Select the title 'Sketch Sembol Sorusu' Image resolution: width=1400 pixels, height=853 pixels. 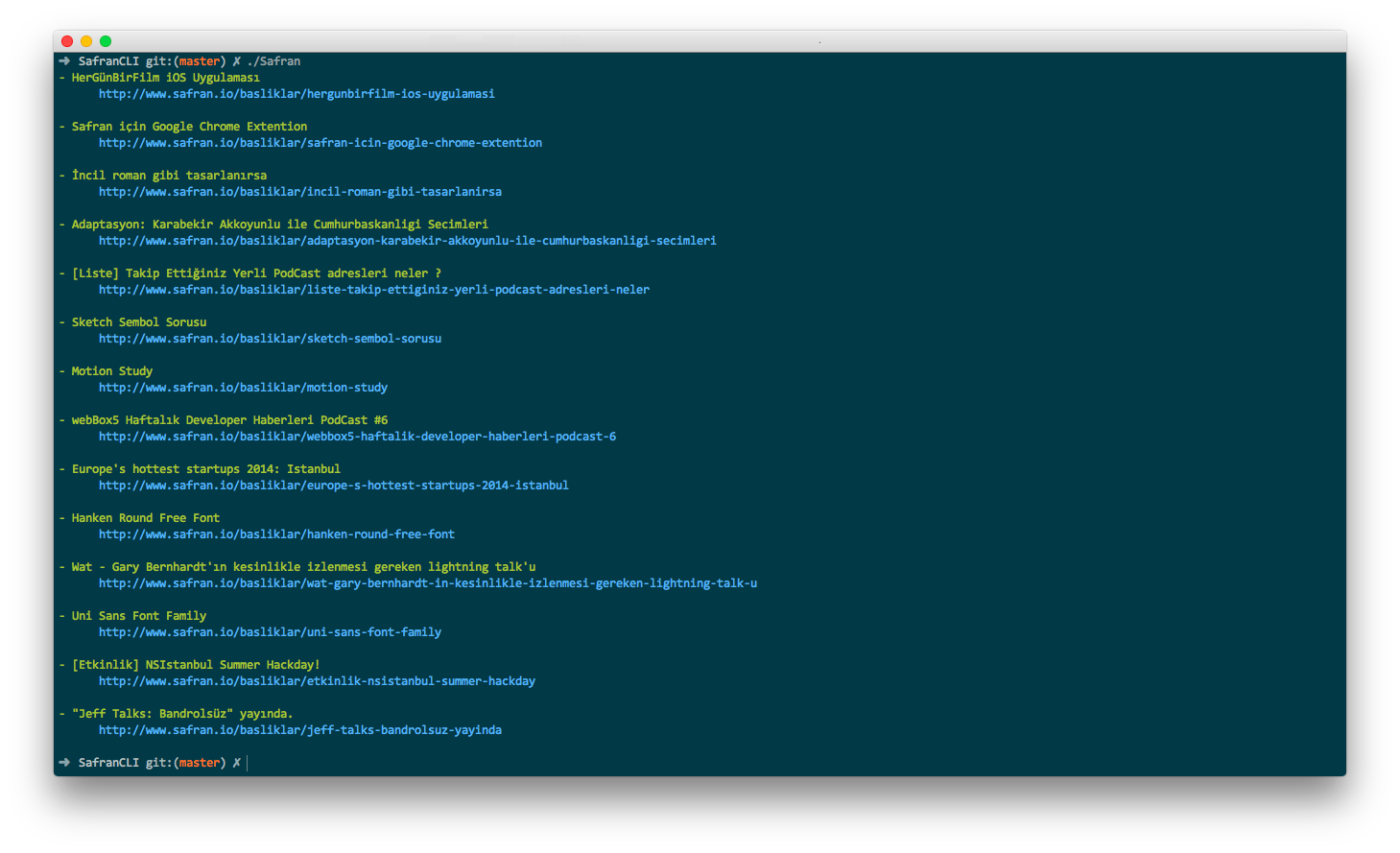tap(139, 322)
